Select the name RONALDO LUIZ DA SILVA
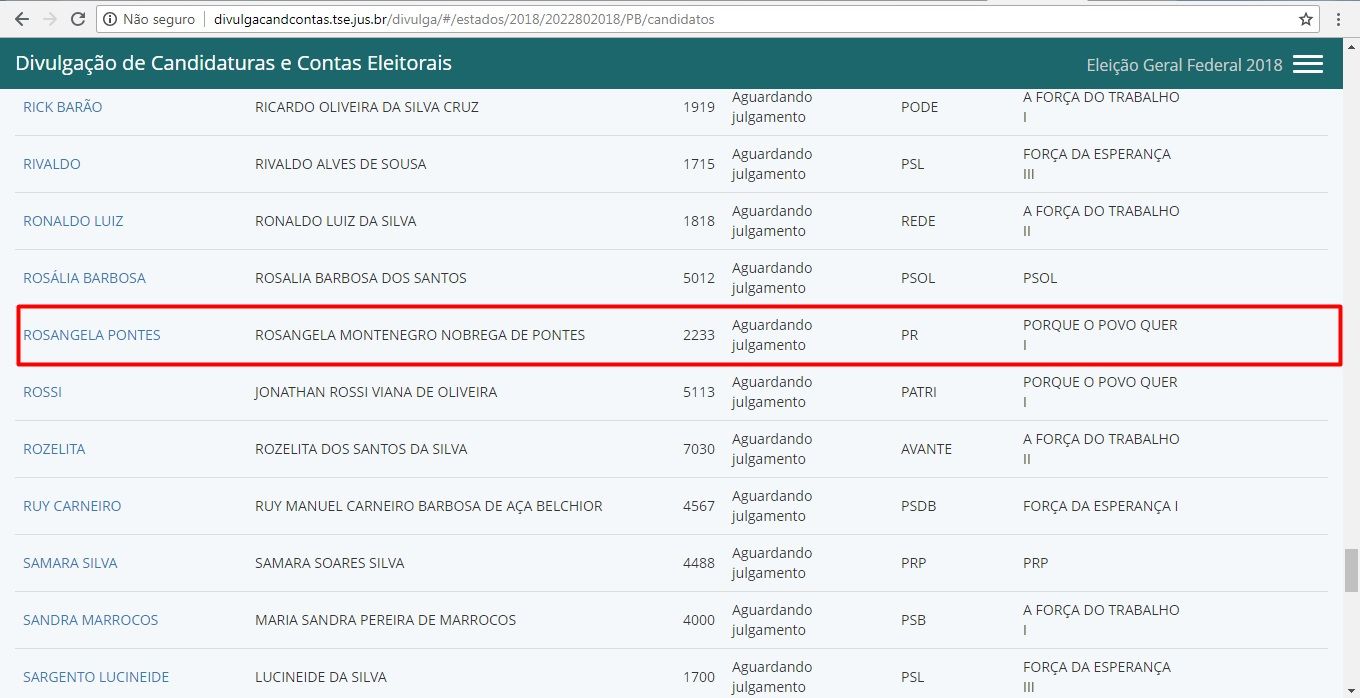This screenshot has width=1360, height=698. click(x=335, y=221)
